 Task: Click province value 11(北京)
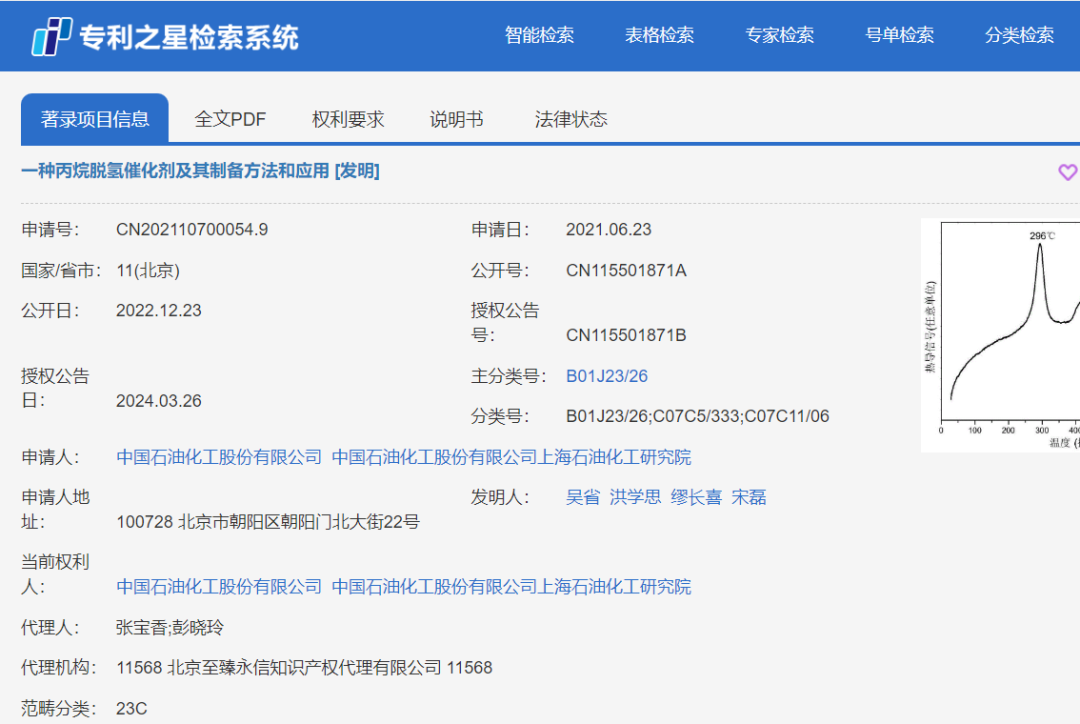point(148,271)
